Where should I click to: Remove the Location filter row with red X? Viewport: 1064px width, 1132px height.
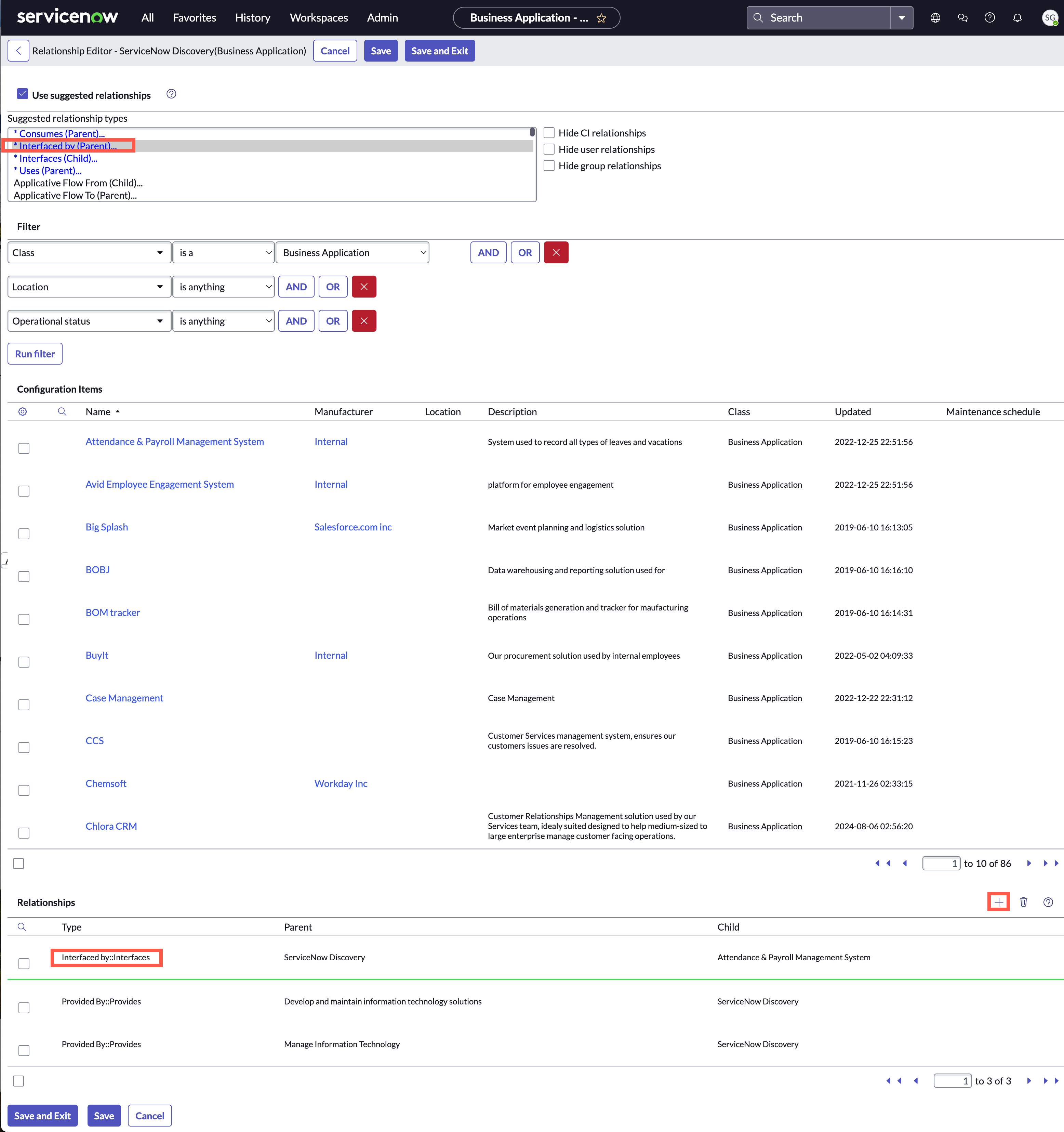[364, 287]
